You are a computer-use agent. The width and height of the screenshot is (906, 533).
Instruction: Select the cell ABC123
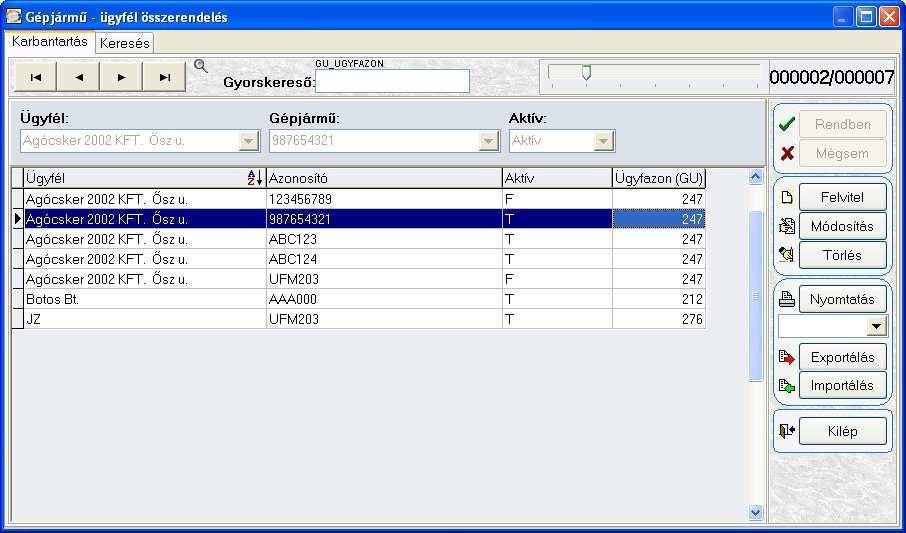coord(384,239)
